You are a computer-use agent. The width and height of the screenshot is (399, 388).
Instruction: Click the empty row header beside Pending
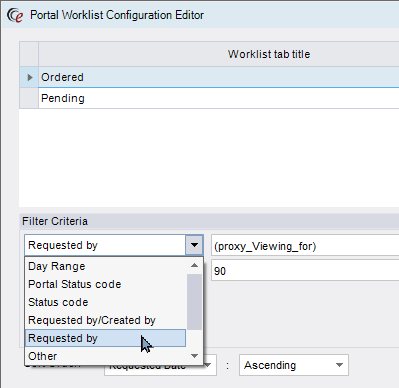pos(29,98)
